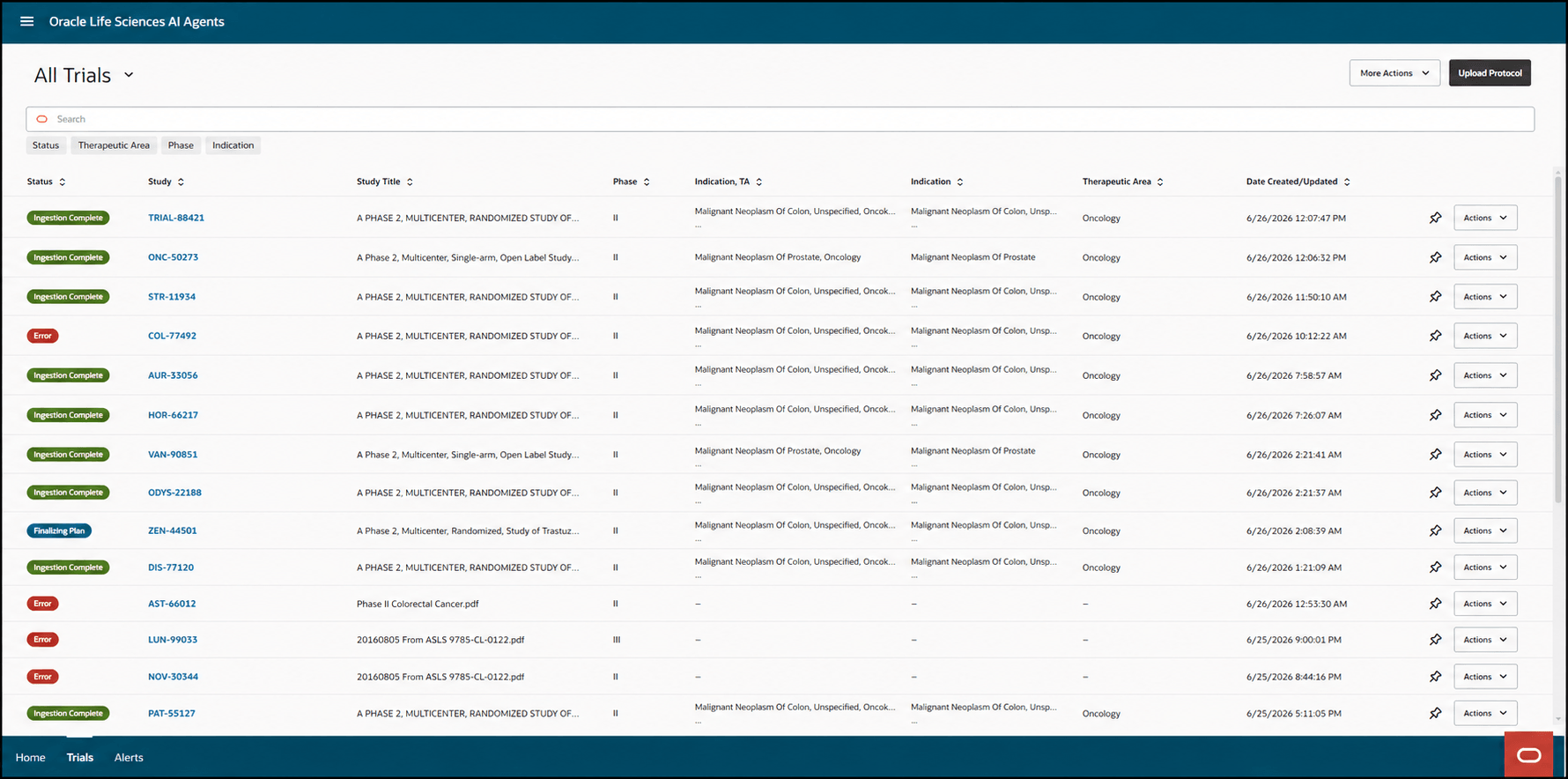Pin the AST-66012 study row
Image resolution: width=1568 pixels, height=779 pixels.
pyautogui.click(x=1435, y=604)
